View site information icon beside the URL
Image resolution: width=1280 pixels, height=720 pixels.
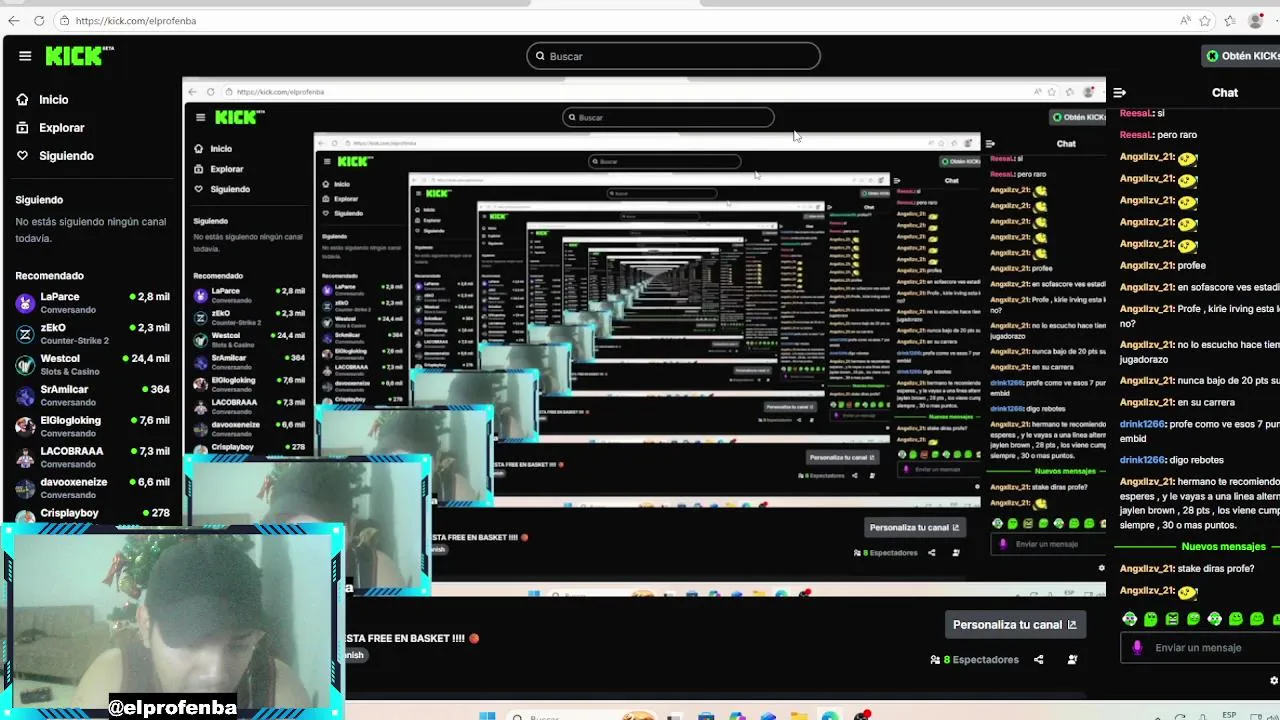pyautogui.click(x=64, y=20)
